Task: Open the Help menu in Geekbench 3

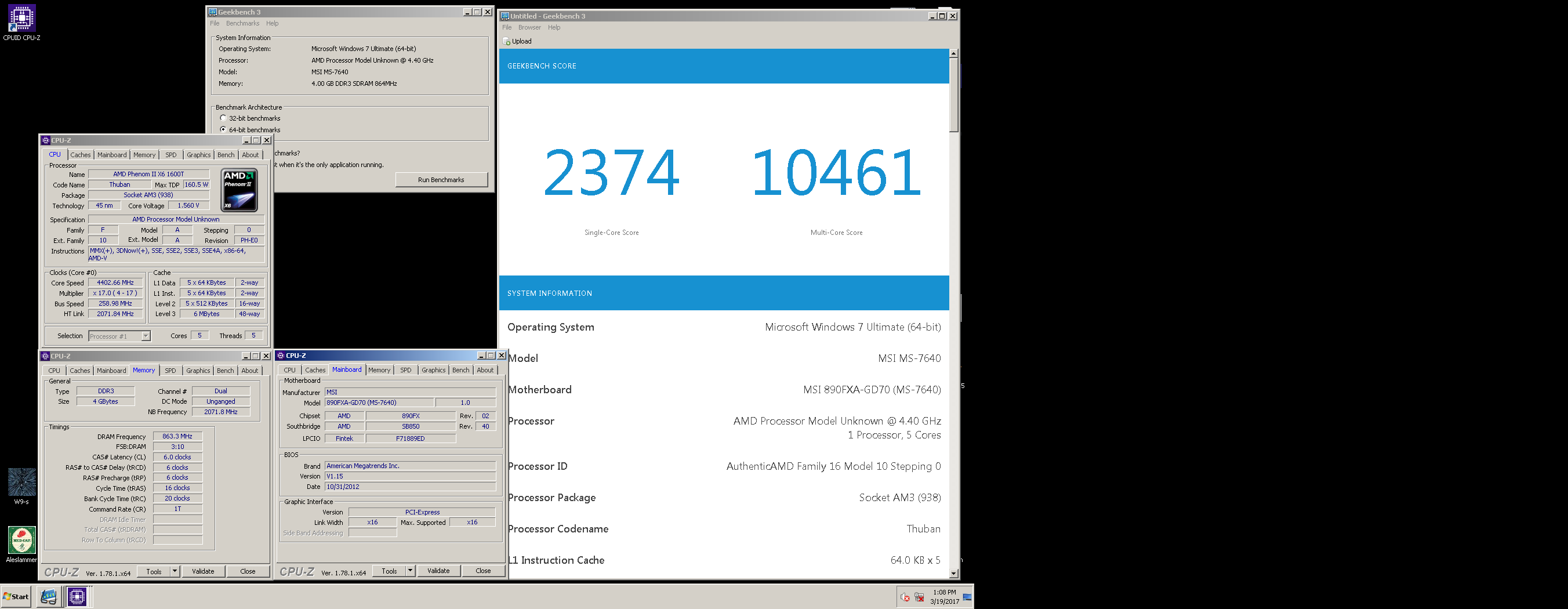Action: (272, 24)
